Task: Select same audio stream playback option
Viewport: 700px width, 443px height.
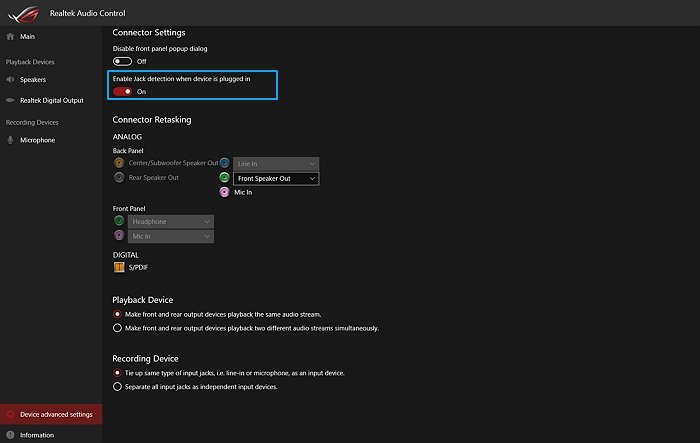Action: pyautogui.click(x=117, y=314)
